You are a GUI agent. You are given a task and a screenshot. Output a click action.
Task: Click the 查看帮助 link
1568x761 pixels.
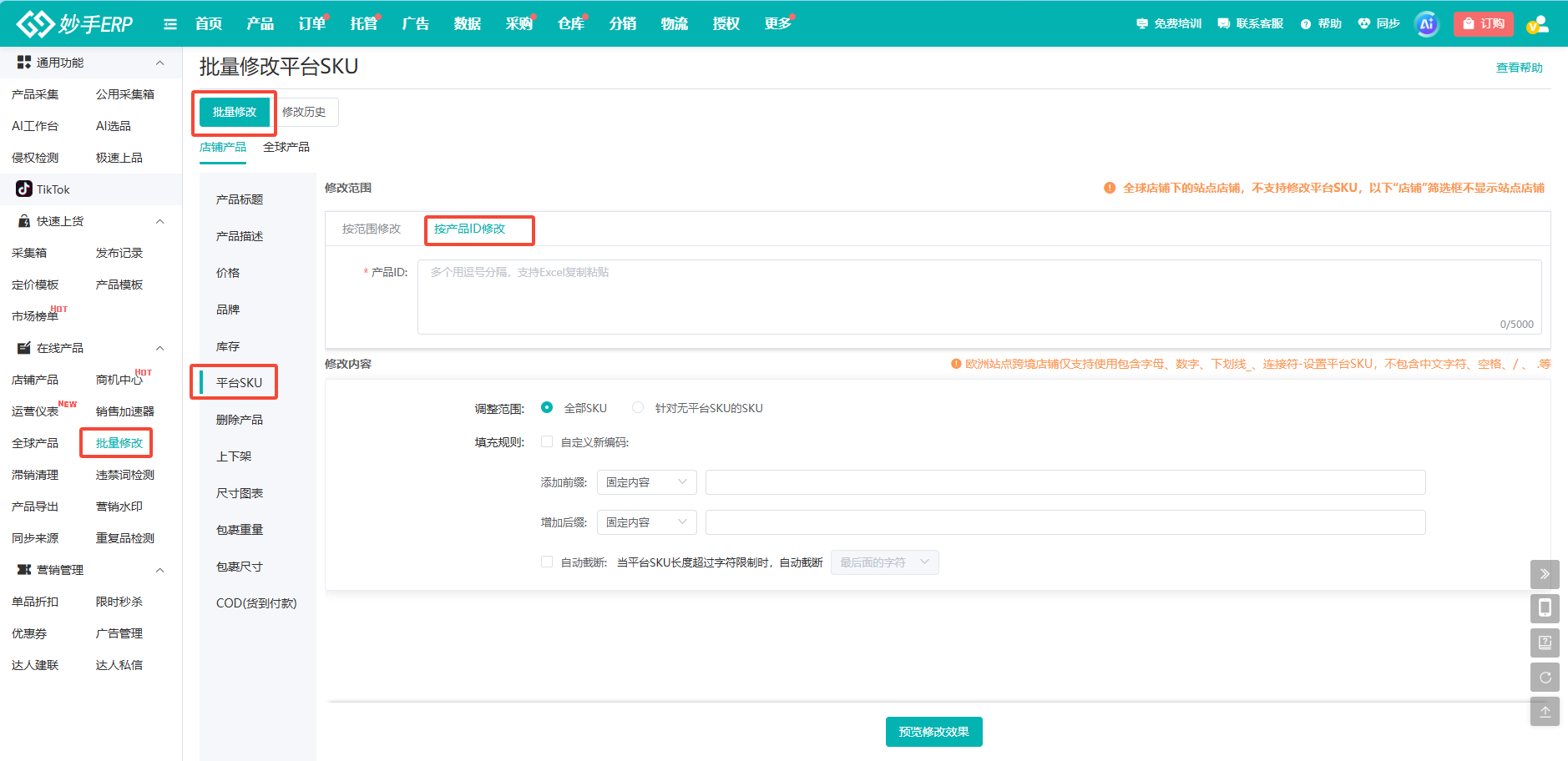coord(1520,68)
